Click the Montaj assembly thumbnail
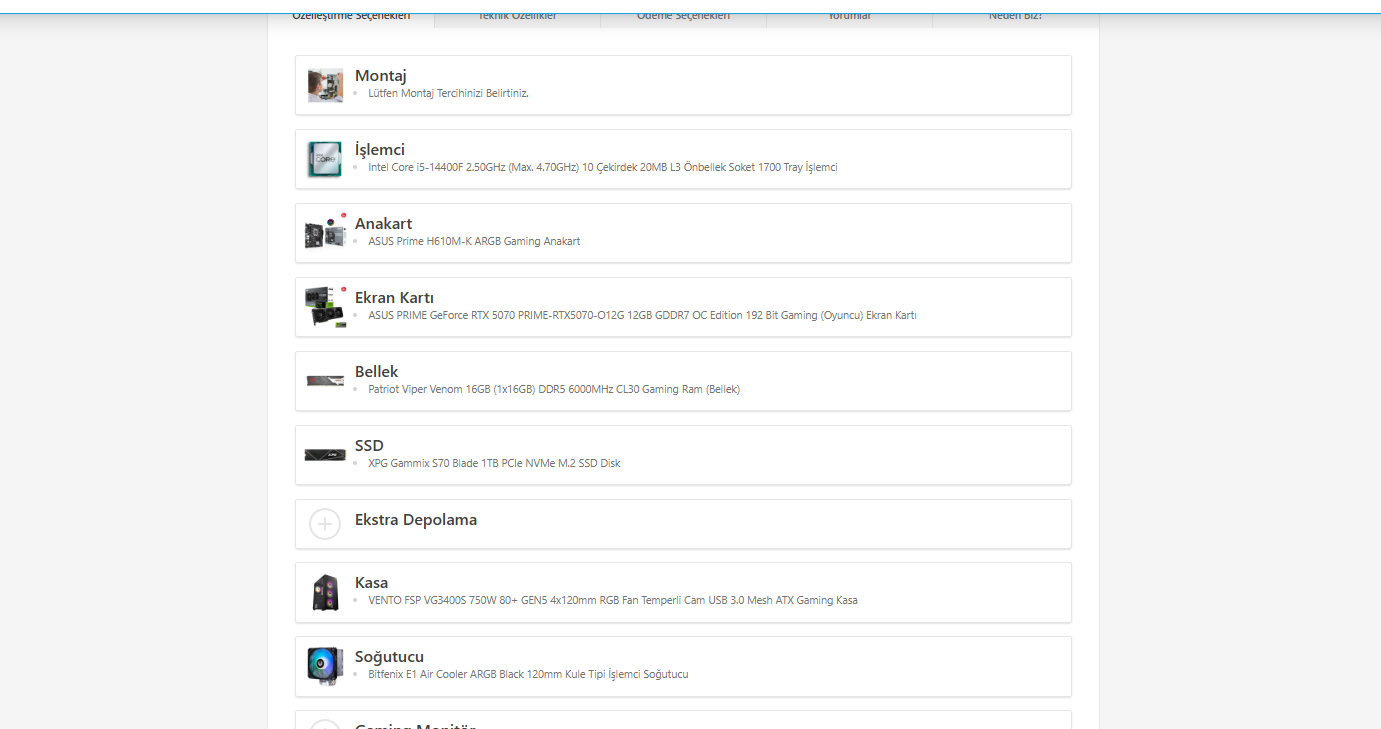Image resolution: width=1381 pixels, height=729 pixels. pos(325,85)
